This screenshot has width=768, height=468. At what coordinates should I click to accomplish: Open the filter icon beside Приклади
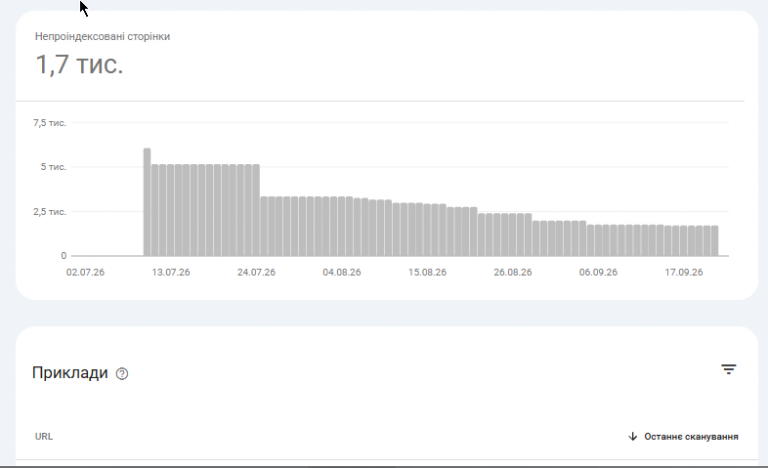(728, 369)
